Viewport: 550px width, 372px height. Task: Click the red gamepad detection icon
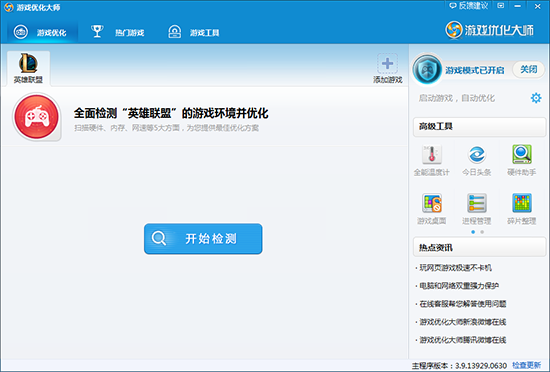[36, 117]
